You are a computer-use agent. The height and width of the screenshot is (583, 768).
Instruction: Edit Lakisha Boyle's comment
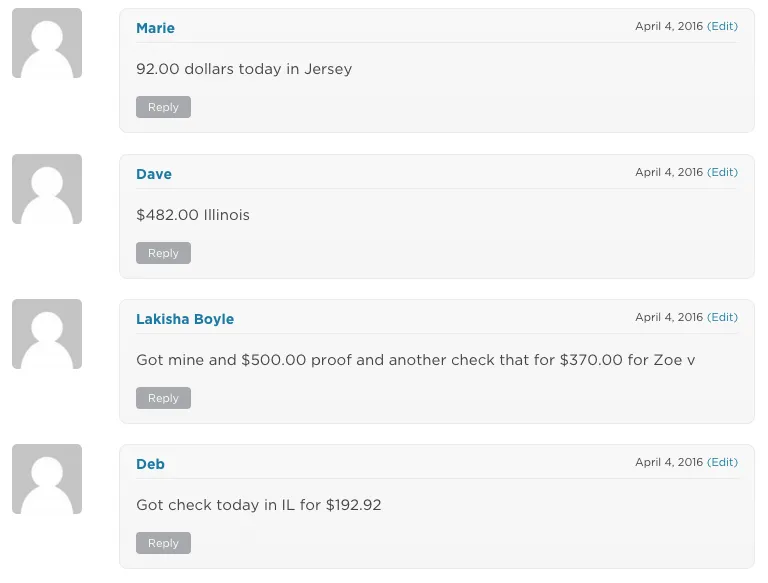coord(722,317)
